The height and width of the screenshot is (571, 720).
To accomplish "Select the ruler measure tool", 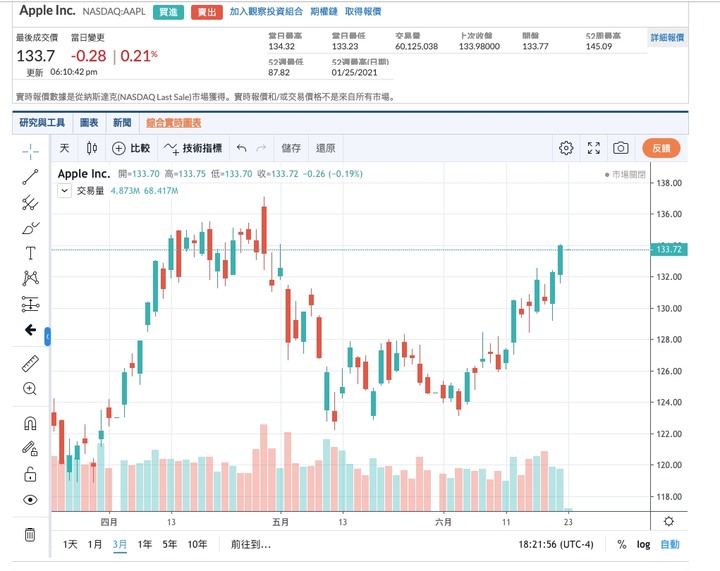I will tap(30, 364).
